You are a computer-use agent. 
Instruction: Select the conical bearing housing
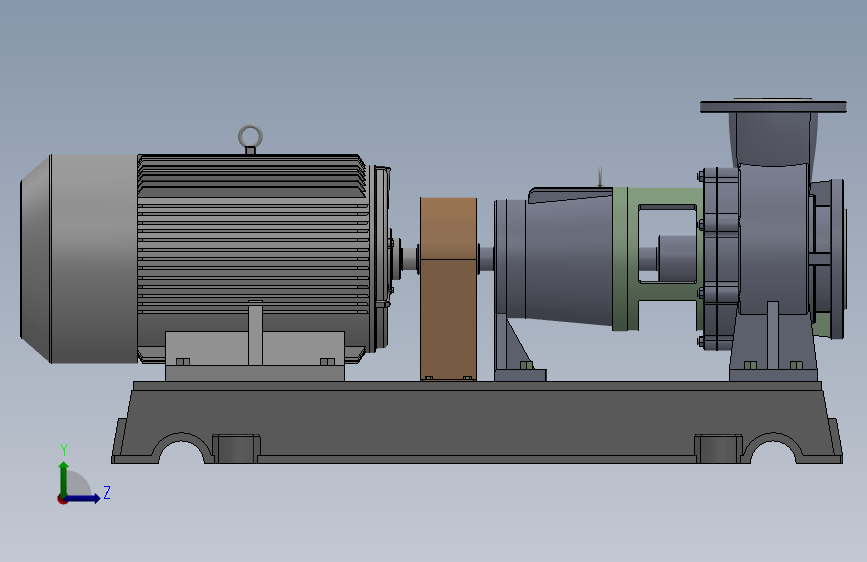570,259
